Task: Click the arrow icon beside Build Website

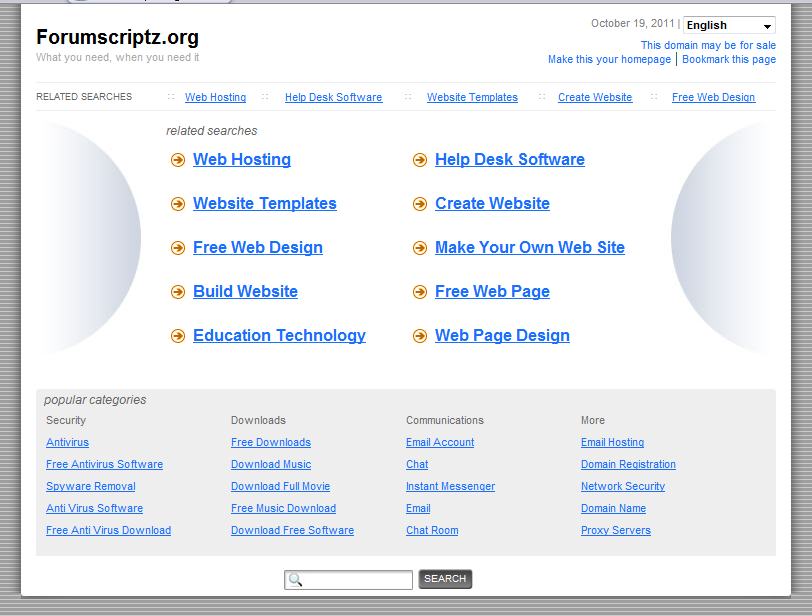Action: [x=177, y=292]
